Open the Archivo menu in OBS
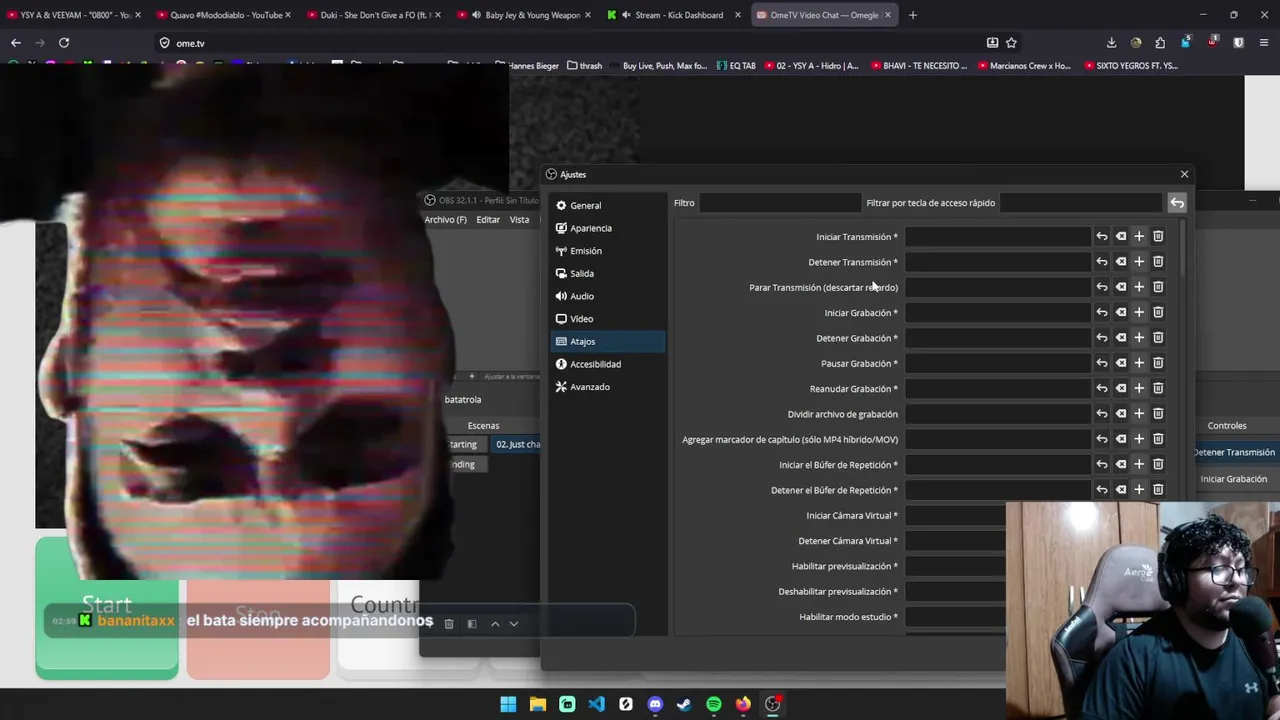This screenshot has width=1280, height=720. 445,220
